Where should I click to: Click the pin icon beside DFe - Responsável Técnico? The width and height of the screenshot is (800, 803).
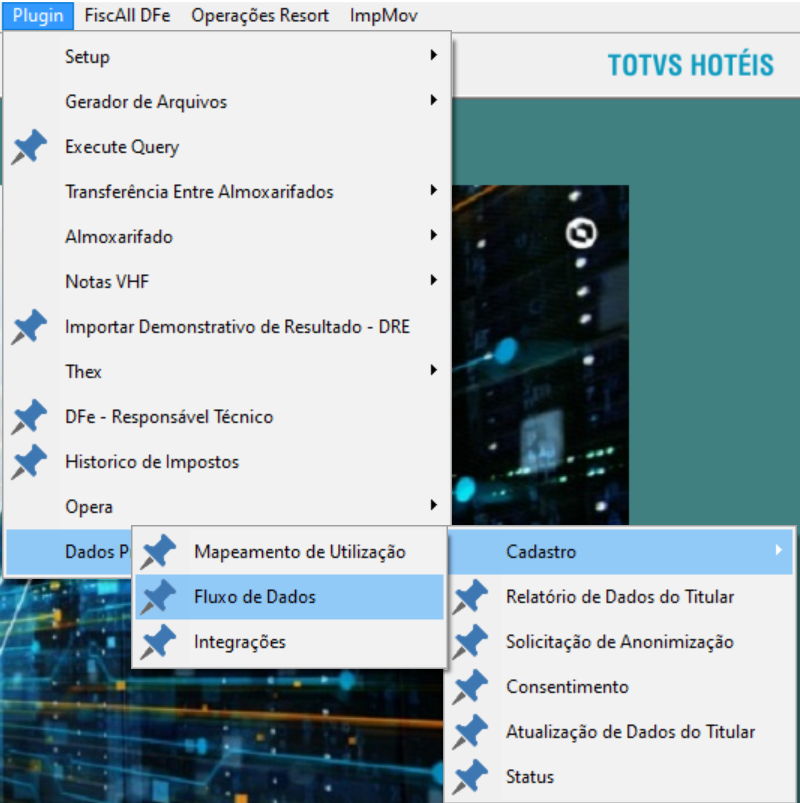point(29,417)
